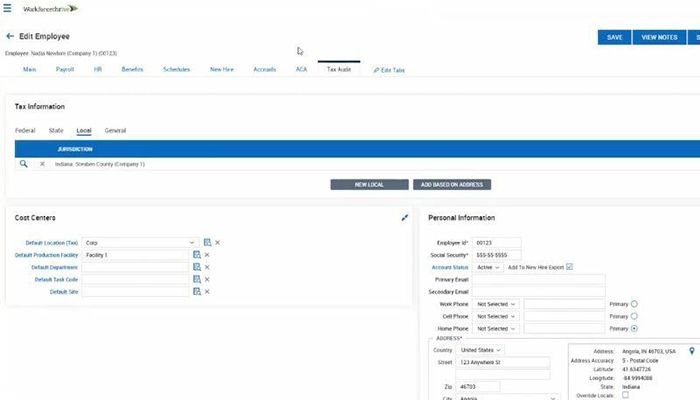Clear Default Site with X icon

(x=207, y=292)
